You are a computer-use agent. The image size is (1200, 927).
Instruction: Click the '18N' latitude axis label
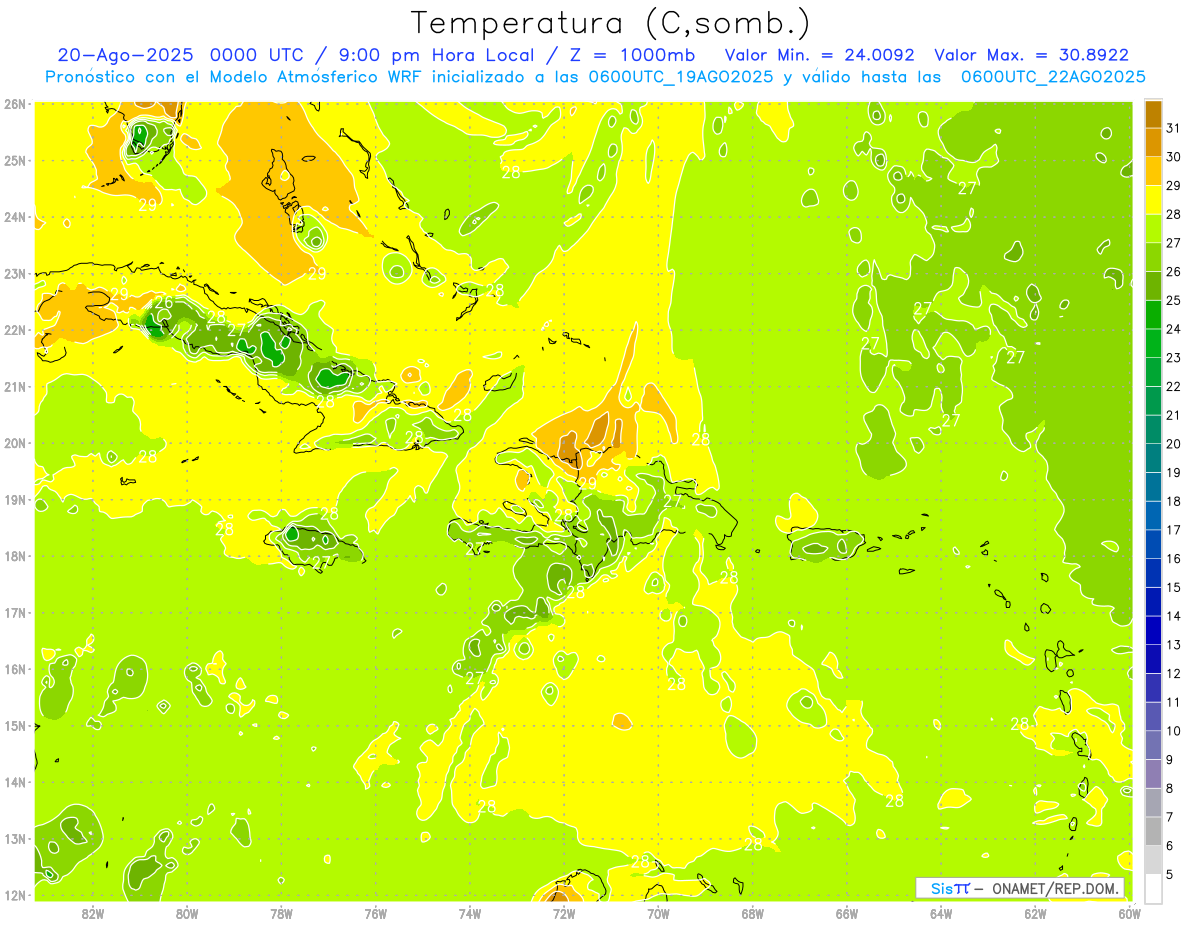click(14, 556)
